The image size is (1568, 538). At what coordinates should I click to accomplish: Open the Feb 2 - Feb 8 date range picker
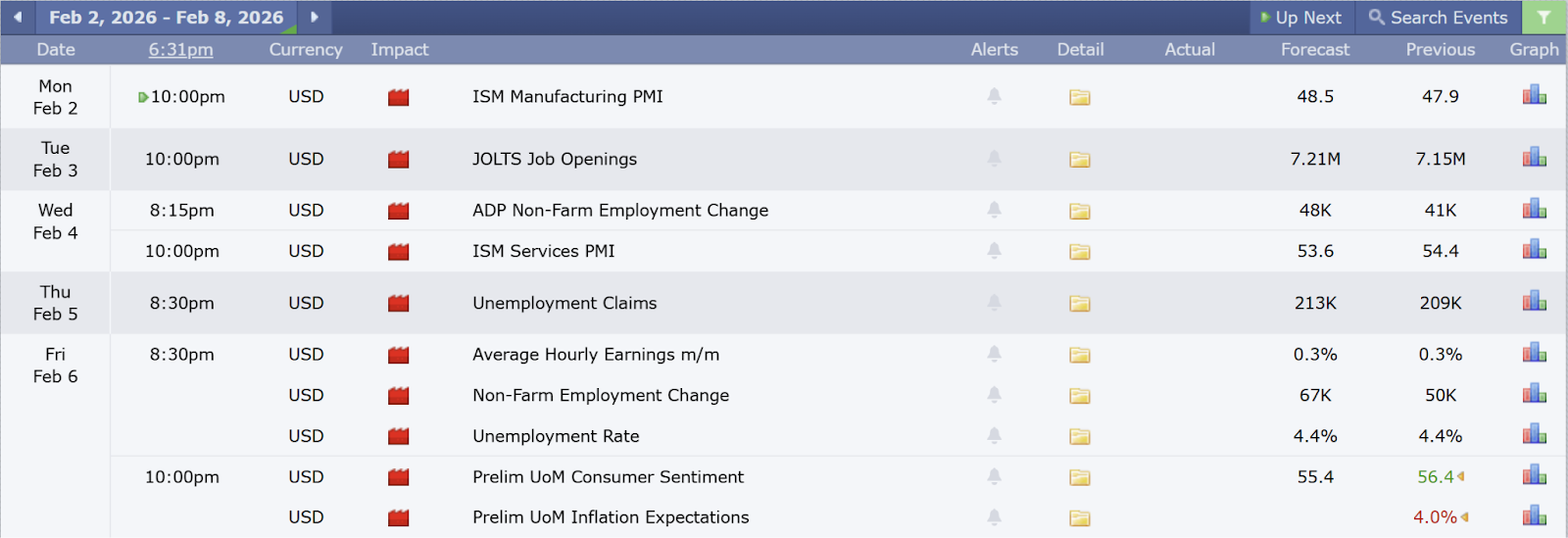coord(166,18)
